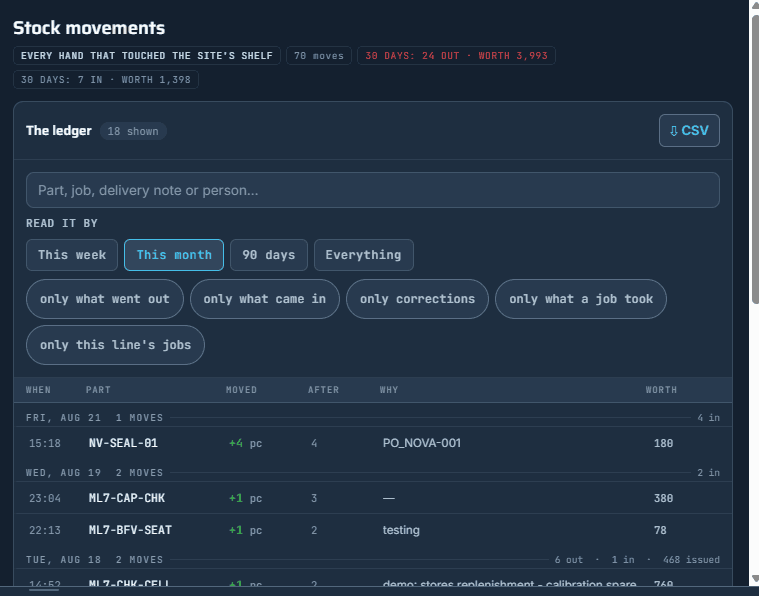This screenshot has height=596, width=759.
Task: Click the scrollbar down arrow
Action: (x=755, y=580)
